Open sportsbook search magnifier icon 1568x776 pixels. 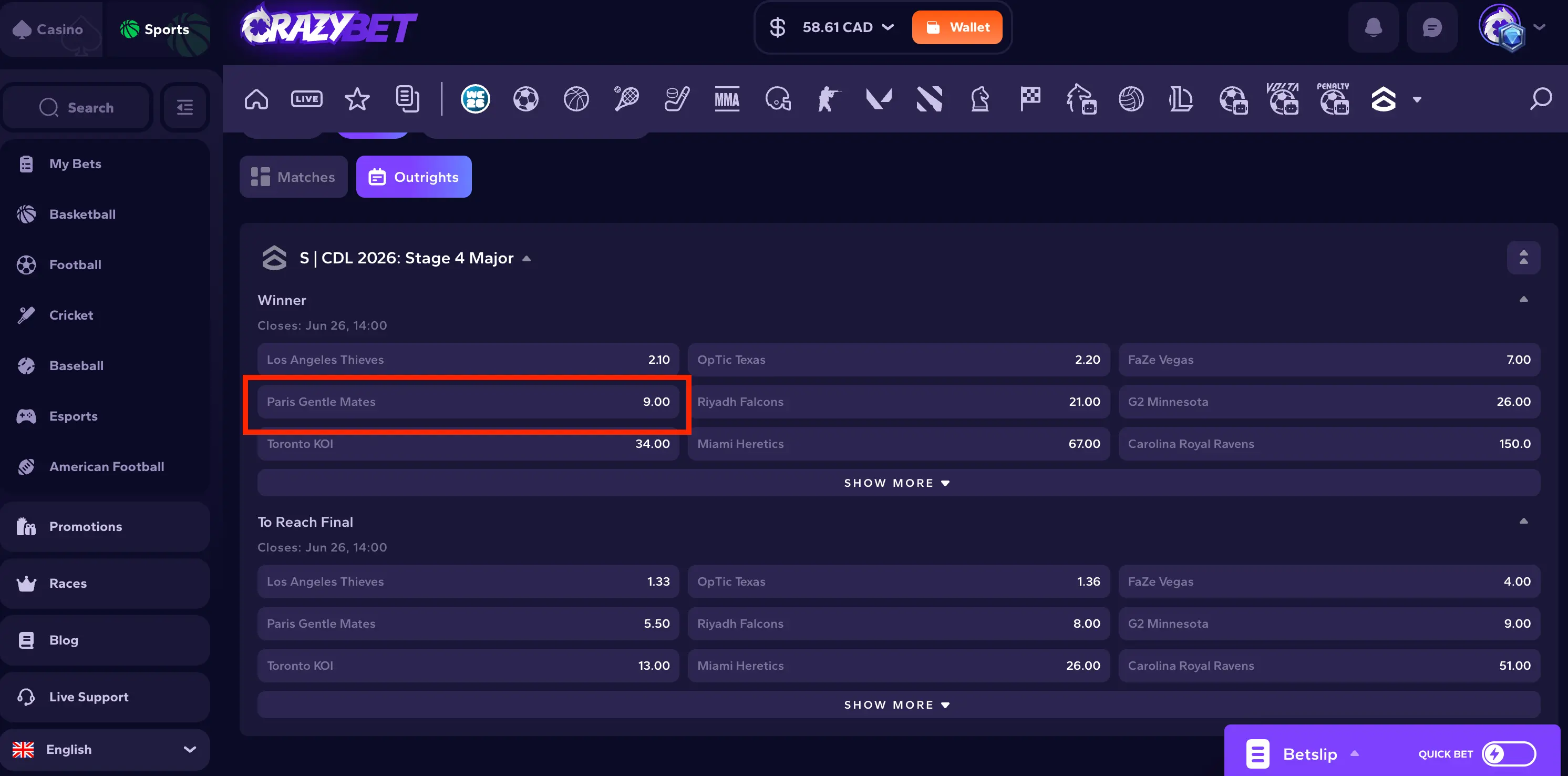(1541, 99)
